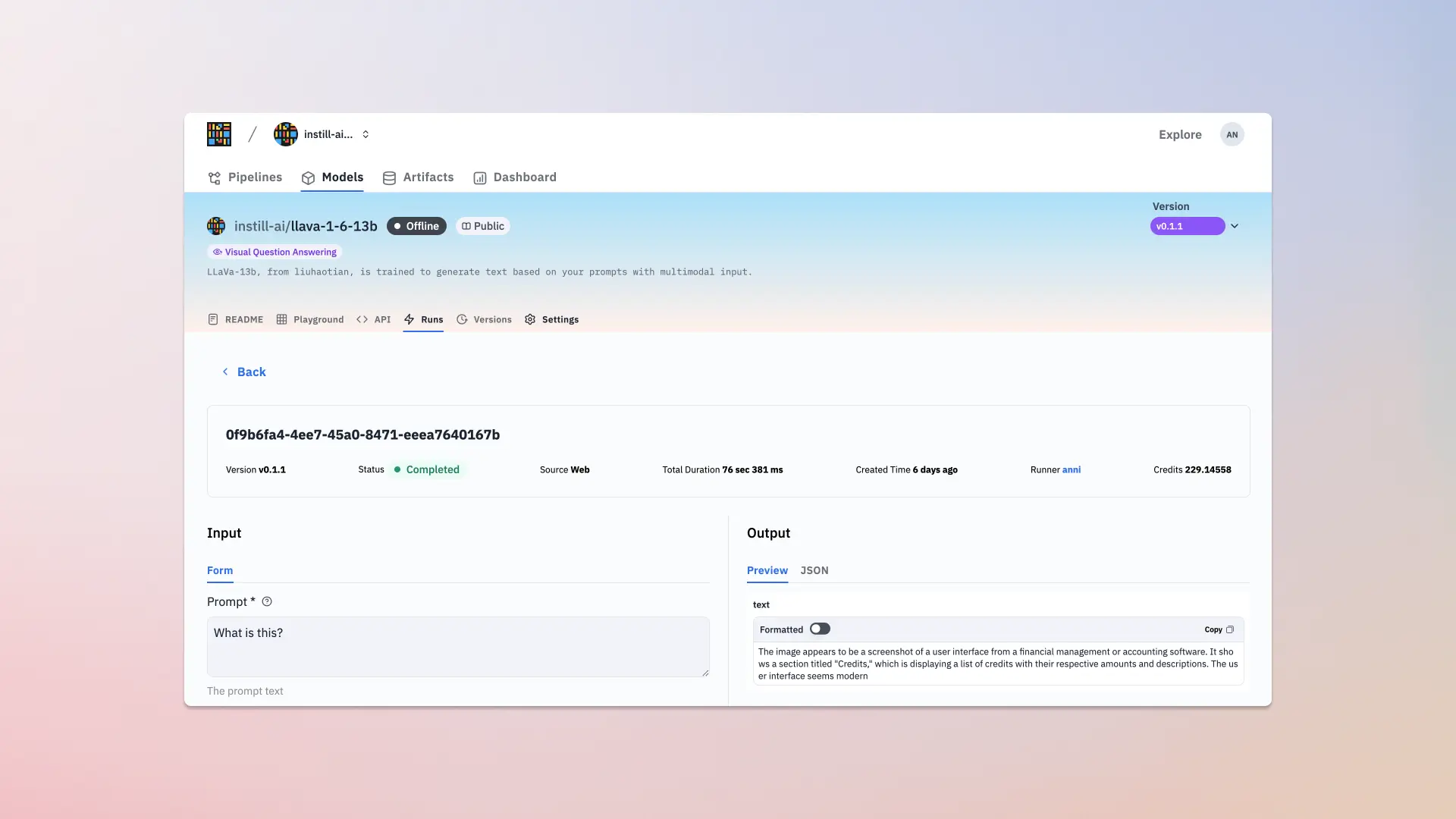Click the Runs lightning bolt icon

[409, 319]
